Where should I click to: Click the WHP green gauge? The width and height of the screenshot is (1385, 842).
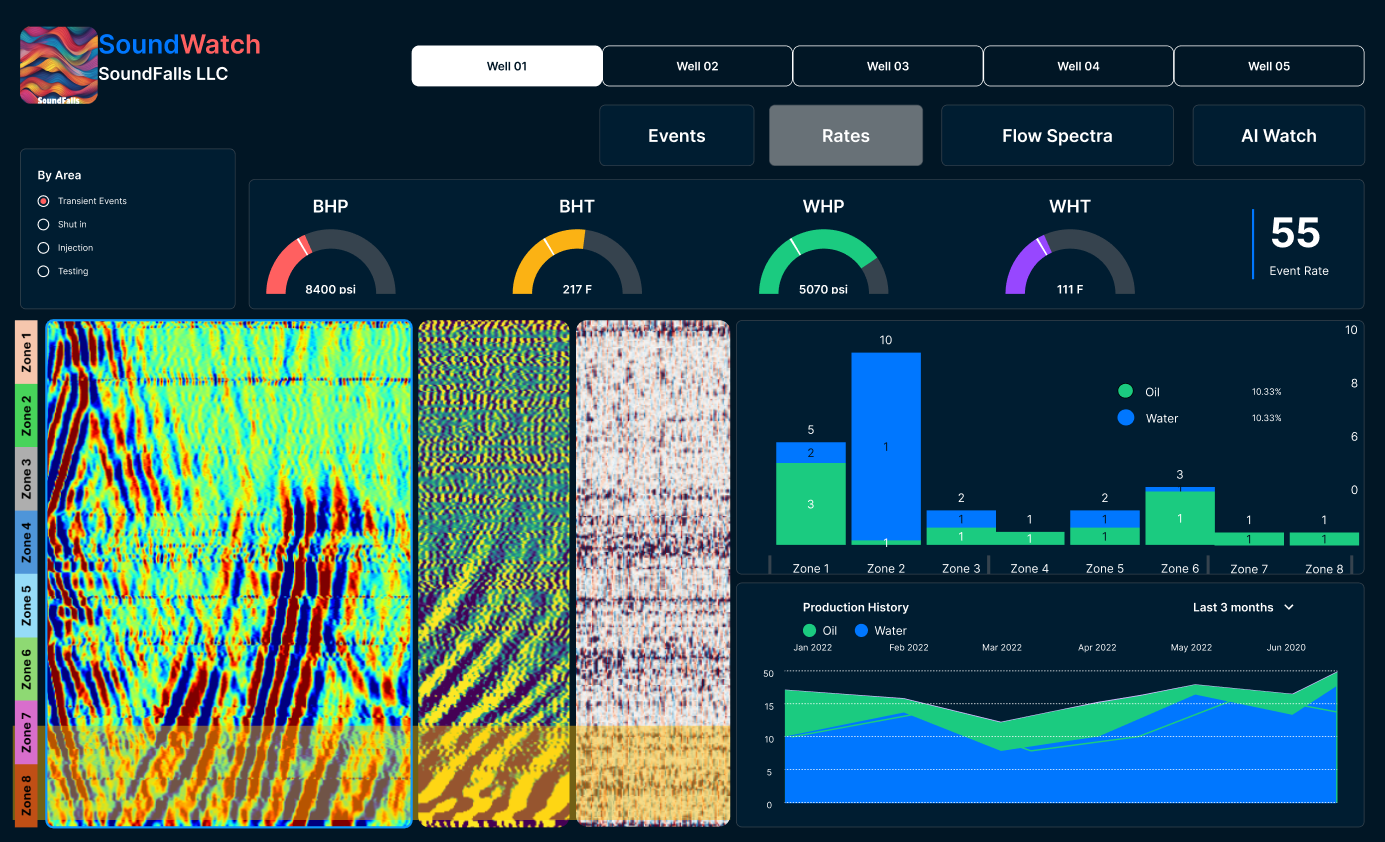pyautogui.click(x=824, y=262)
